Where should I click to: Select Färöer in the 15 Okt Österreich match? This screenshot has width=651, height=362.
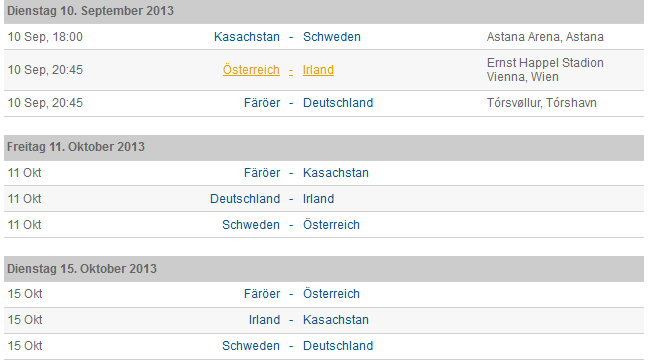tap(262, 294)
